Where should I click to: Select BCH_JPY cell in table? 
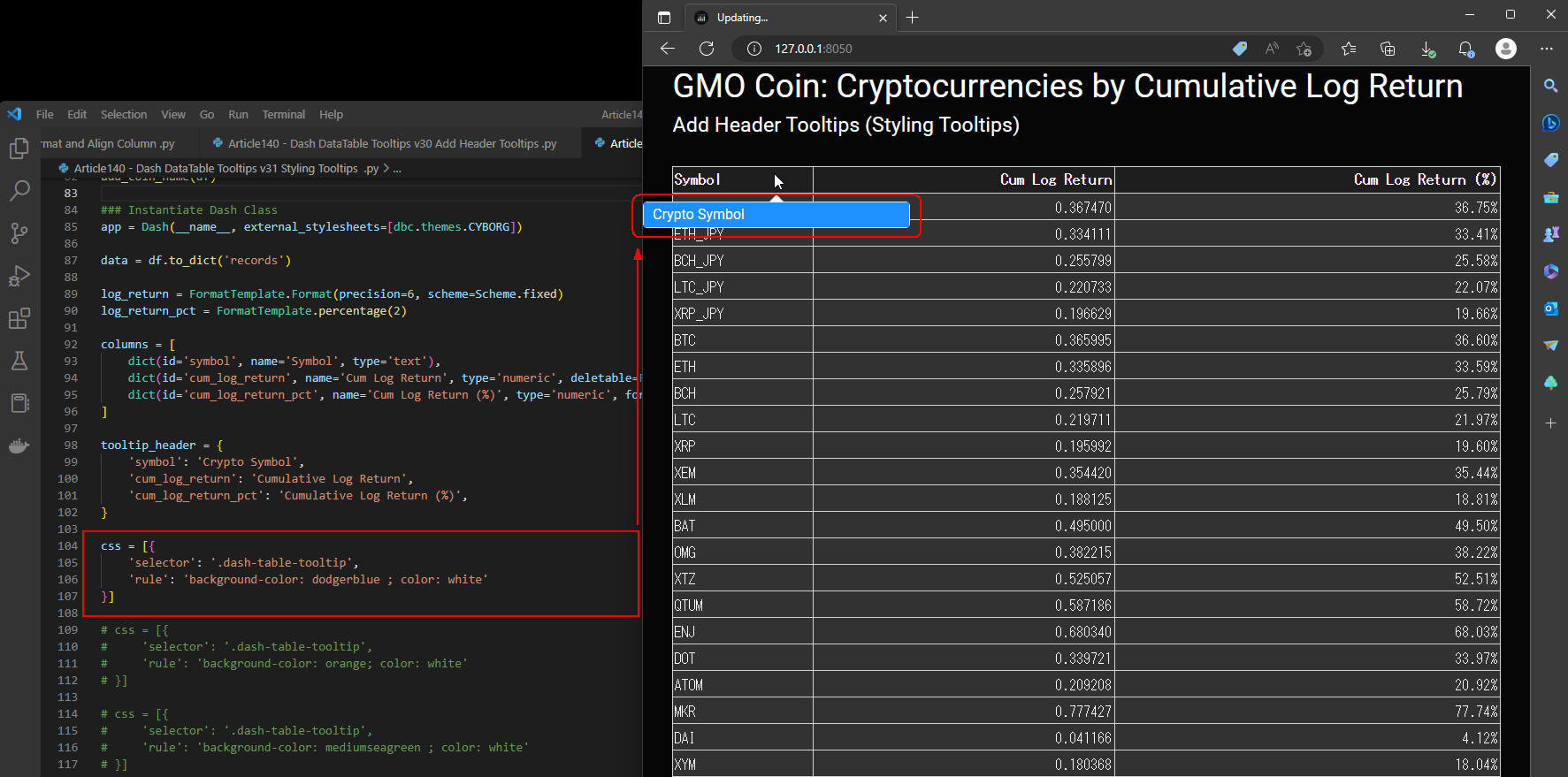[x=742, y=261]
